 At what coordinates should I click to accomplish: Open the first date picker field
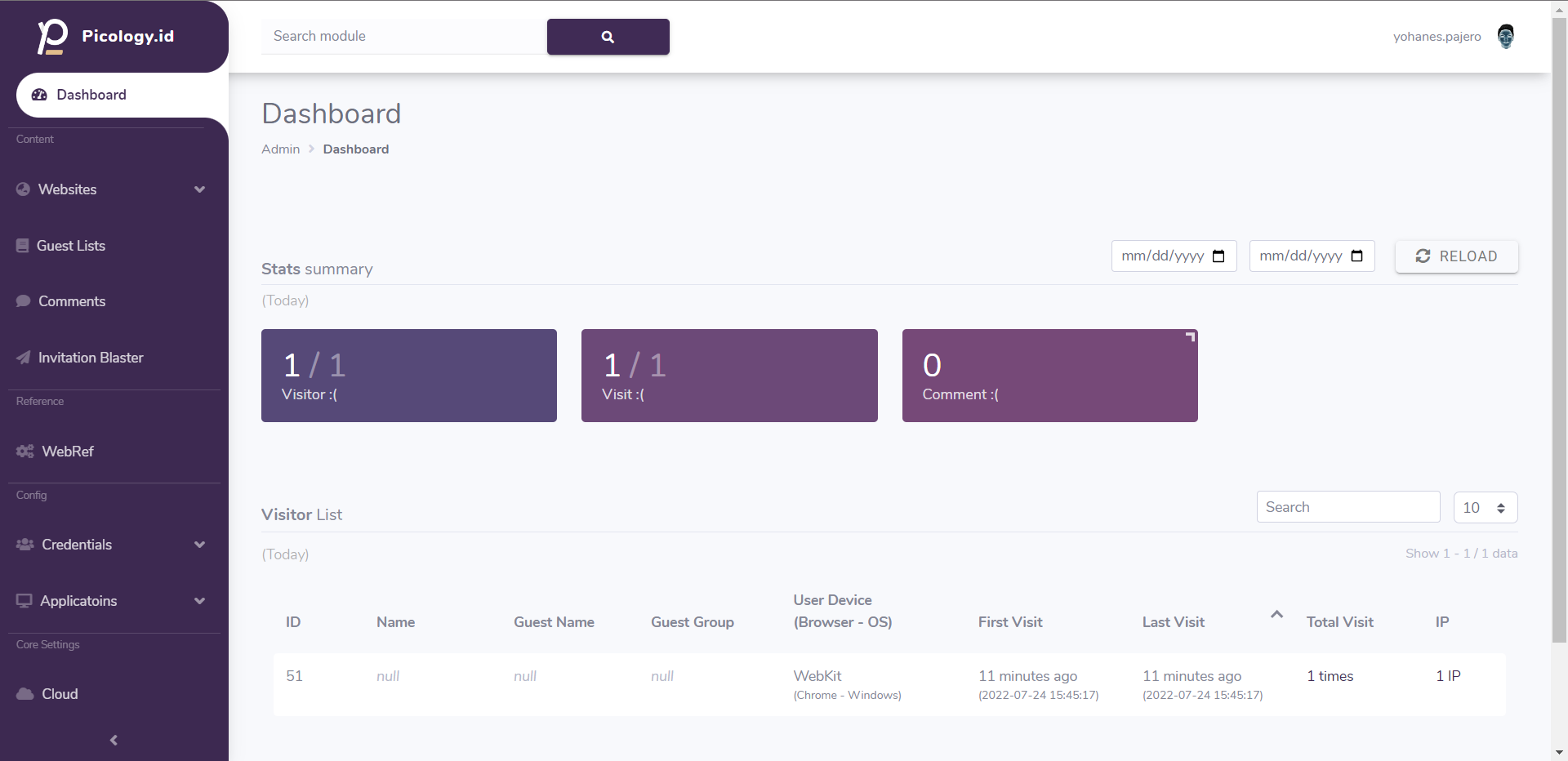click(x=1174, y=256)
